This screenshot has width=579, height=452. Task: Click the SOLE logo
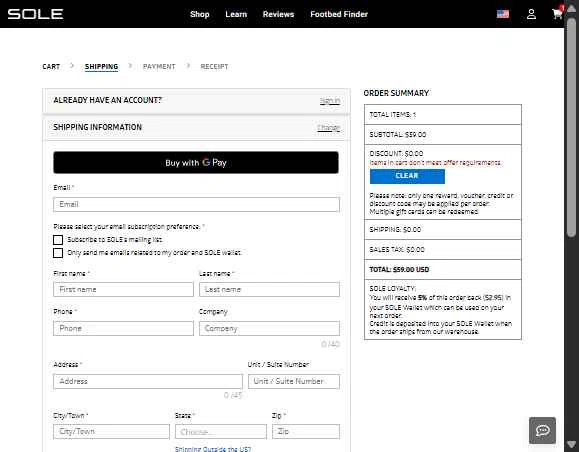[35, 14]
